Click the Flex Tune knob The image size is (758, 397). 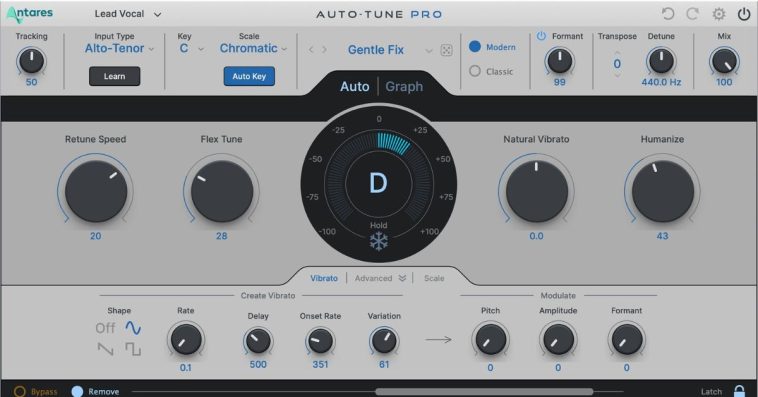(x=222, y=191)
